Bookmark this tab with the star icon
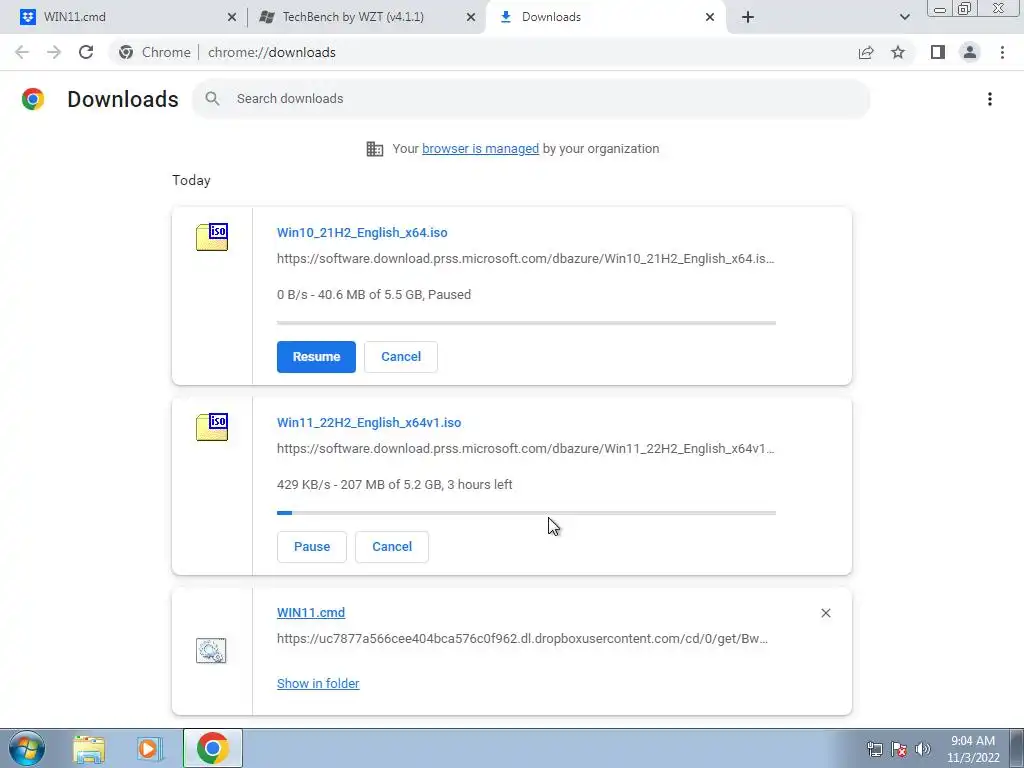 click(898, 52)
